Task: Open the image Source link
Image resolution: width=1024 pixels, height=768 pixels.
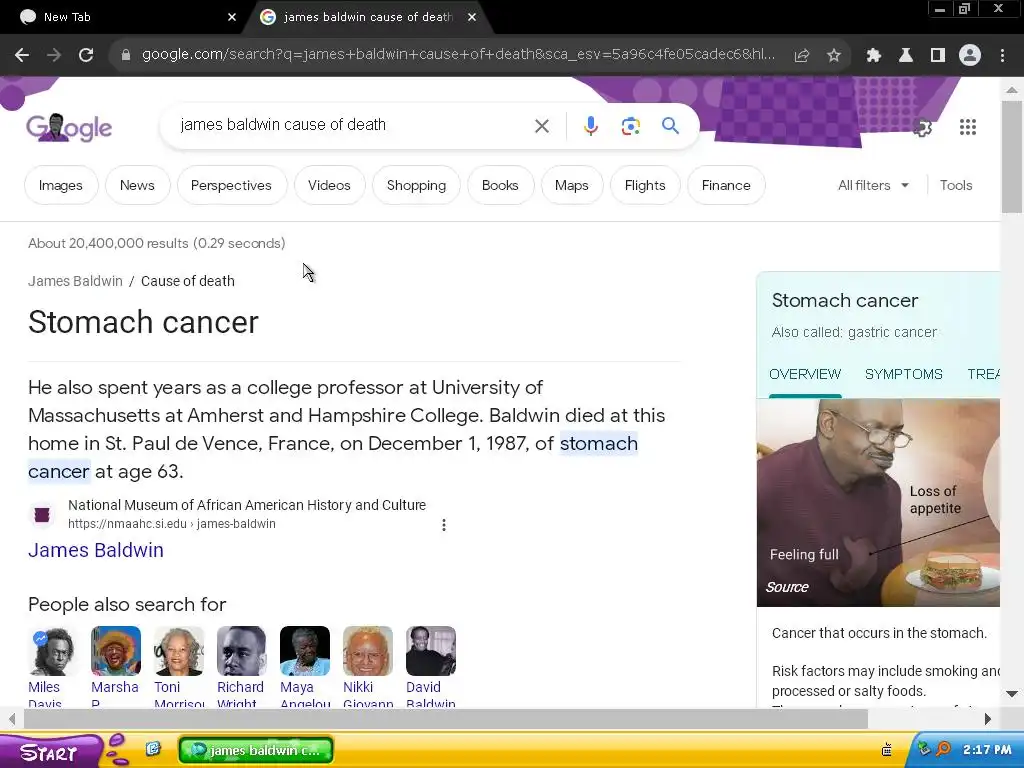Action: pos(787,587)
